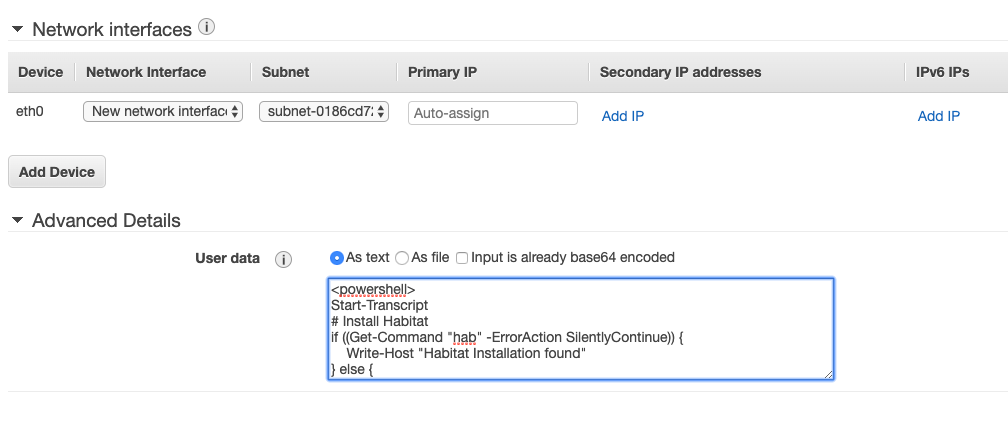Select the As text radio button
The image size is (1008, 447).
pos(336,258)
